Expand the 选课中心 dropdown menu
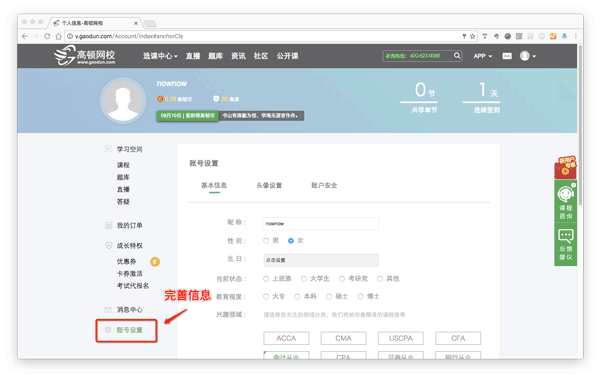Image resolution: width=600 pixels, height=379 pixels. click(x=160, y=56)
